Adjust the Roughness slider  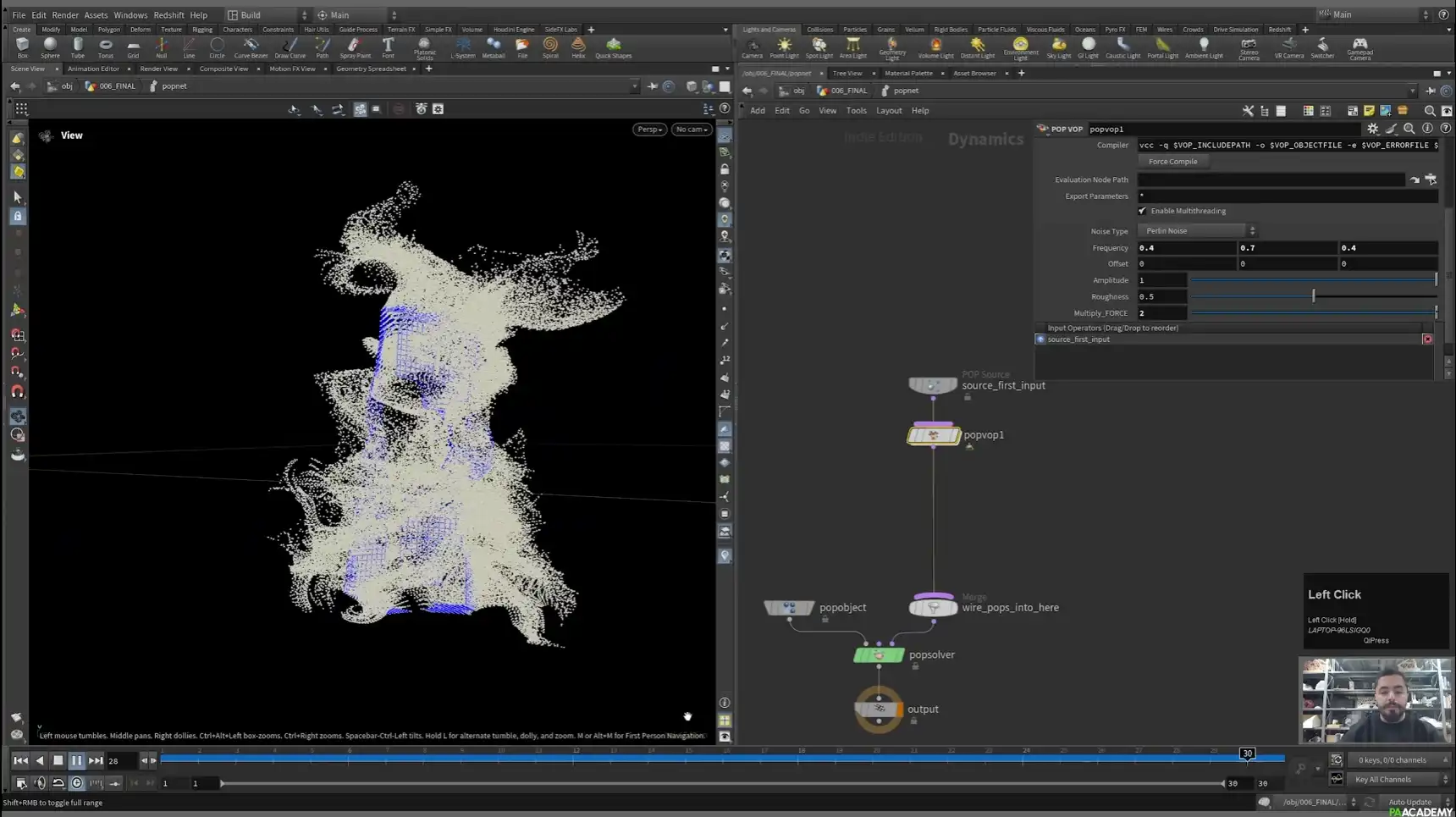point(1312,295)
